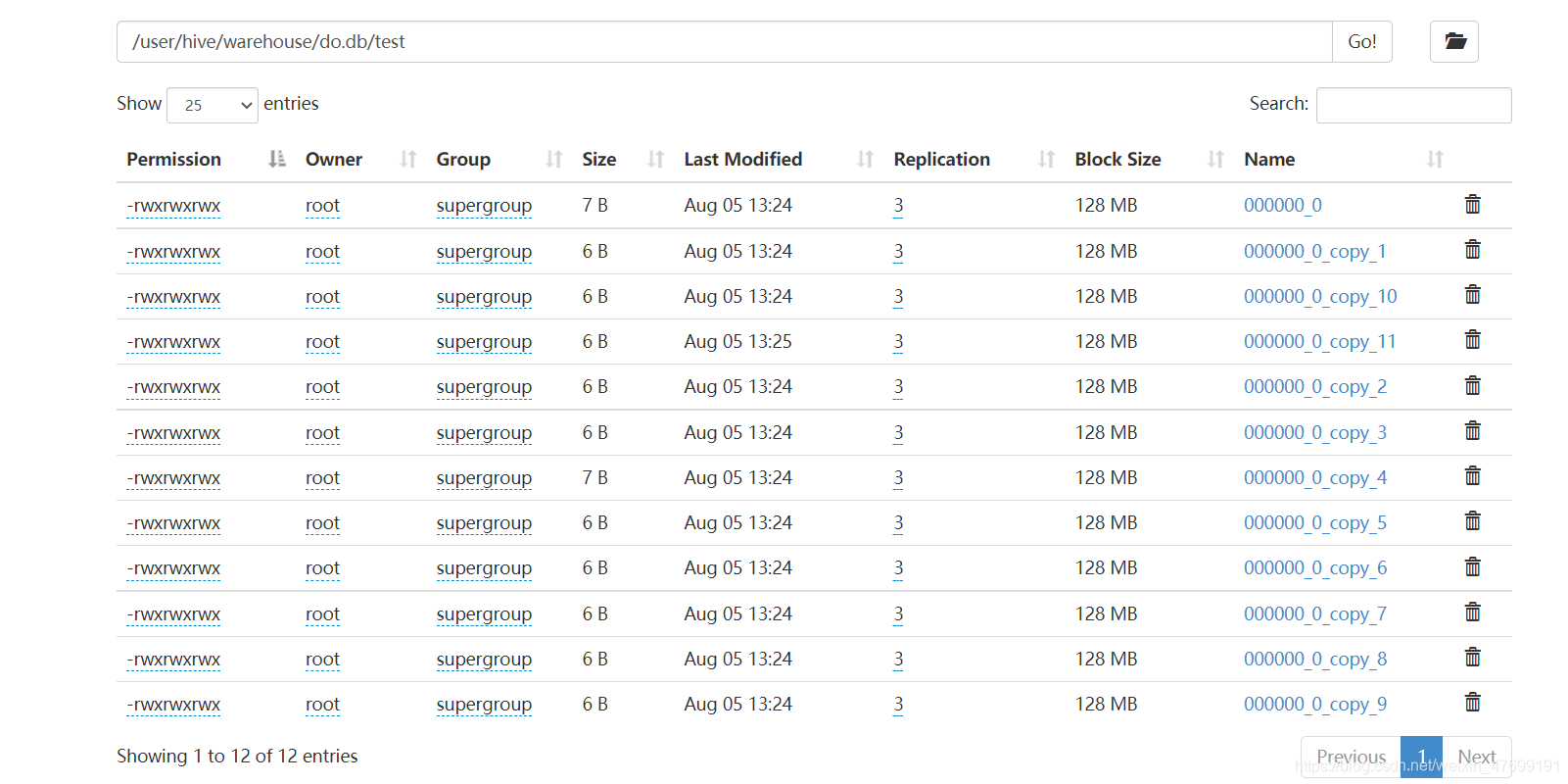
Task: Click supergroup in 000000_0_copy_6 row
Action: (x=484, y=567)
